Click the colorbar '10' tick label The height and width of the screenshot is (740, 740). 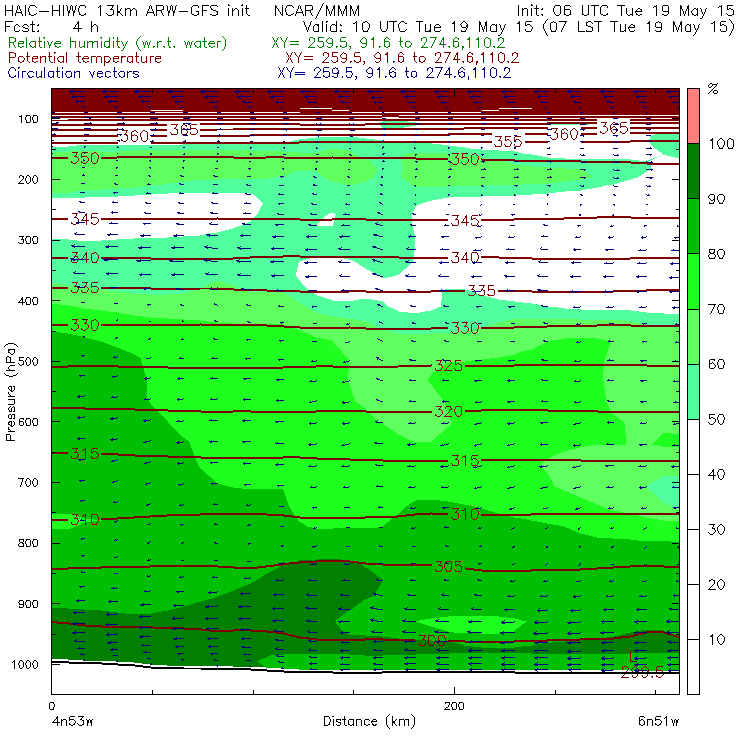(x=716, y=639)
